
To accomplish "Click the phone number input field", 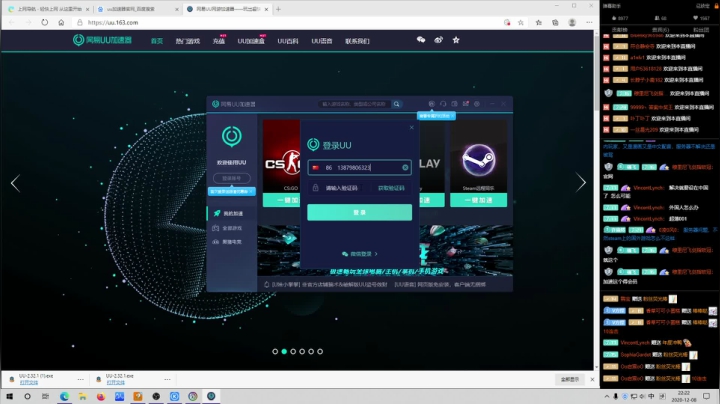I will click(x=360, y=168).
